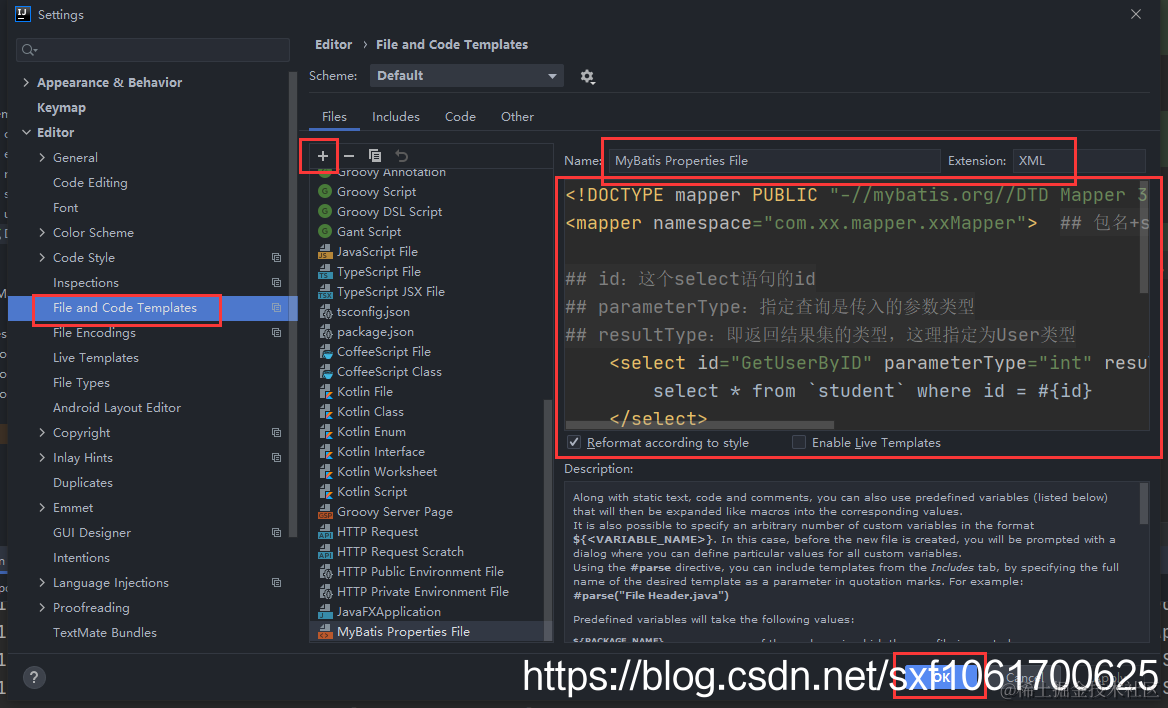Open Live Templates settings

(95, 358)
